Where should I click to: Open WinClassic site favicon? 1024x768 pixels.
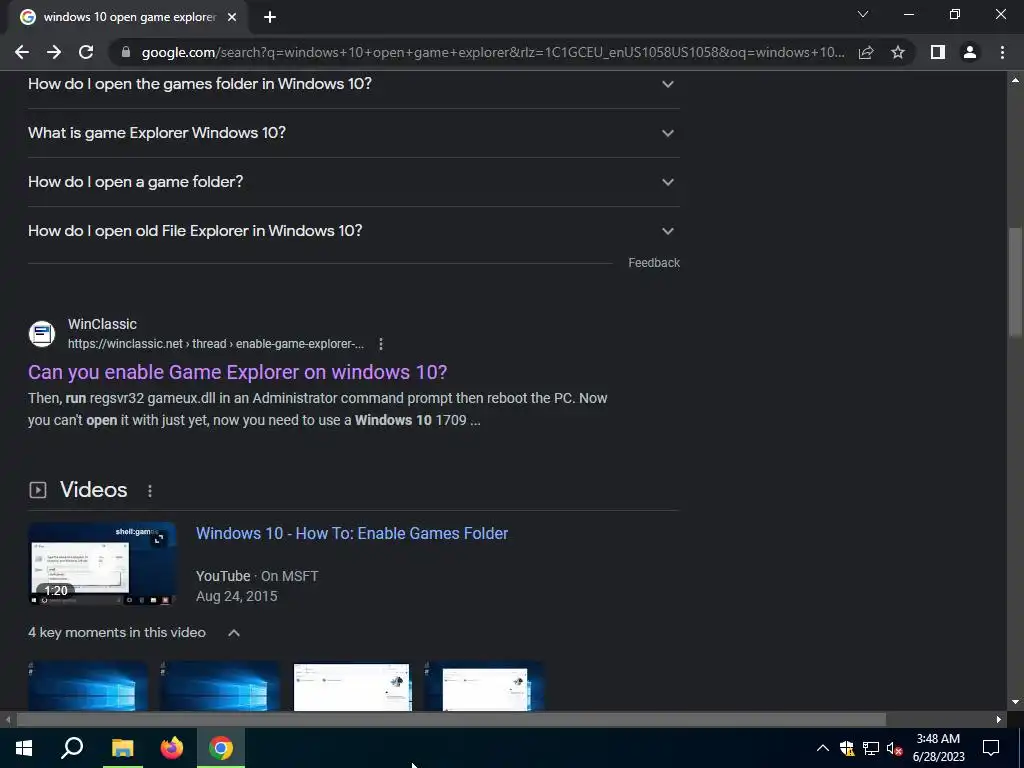tap(42, 334)
